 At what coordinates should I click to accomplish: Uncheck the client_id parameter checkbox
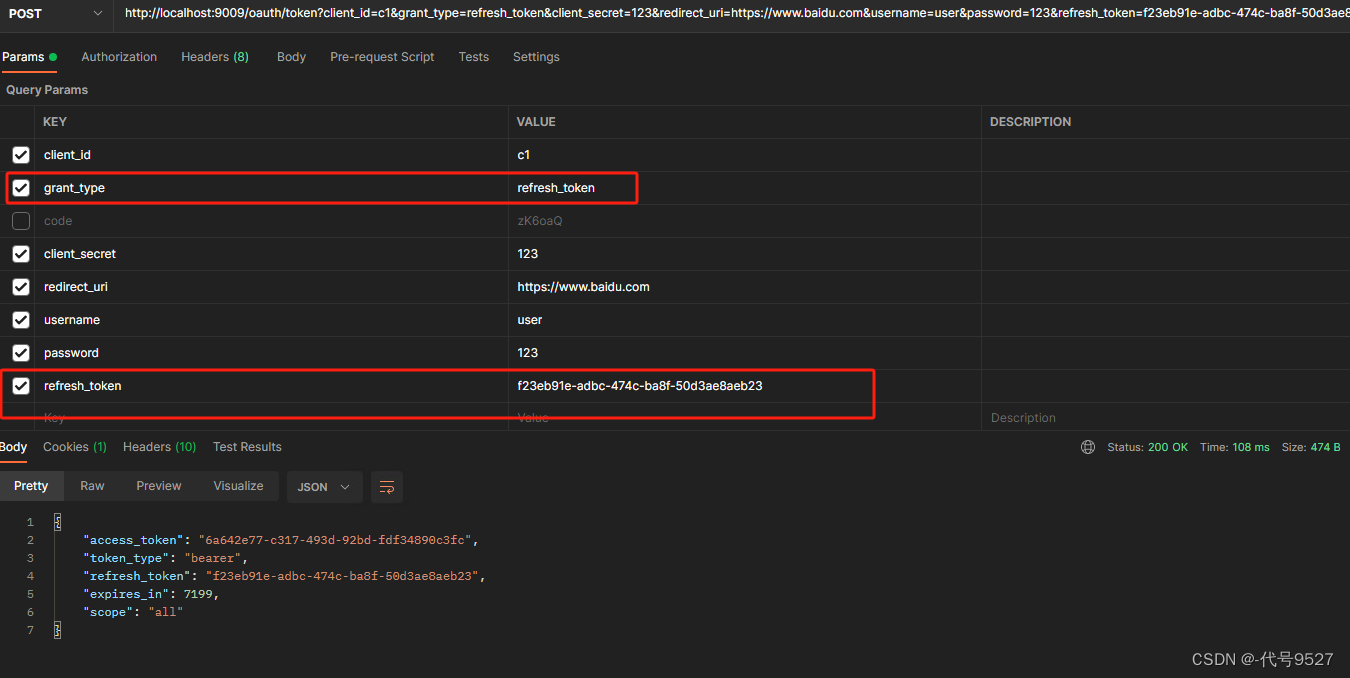(x=21, y=155)
